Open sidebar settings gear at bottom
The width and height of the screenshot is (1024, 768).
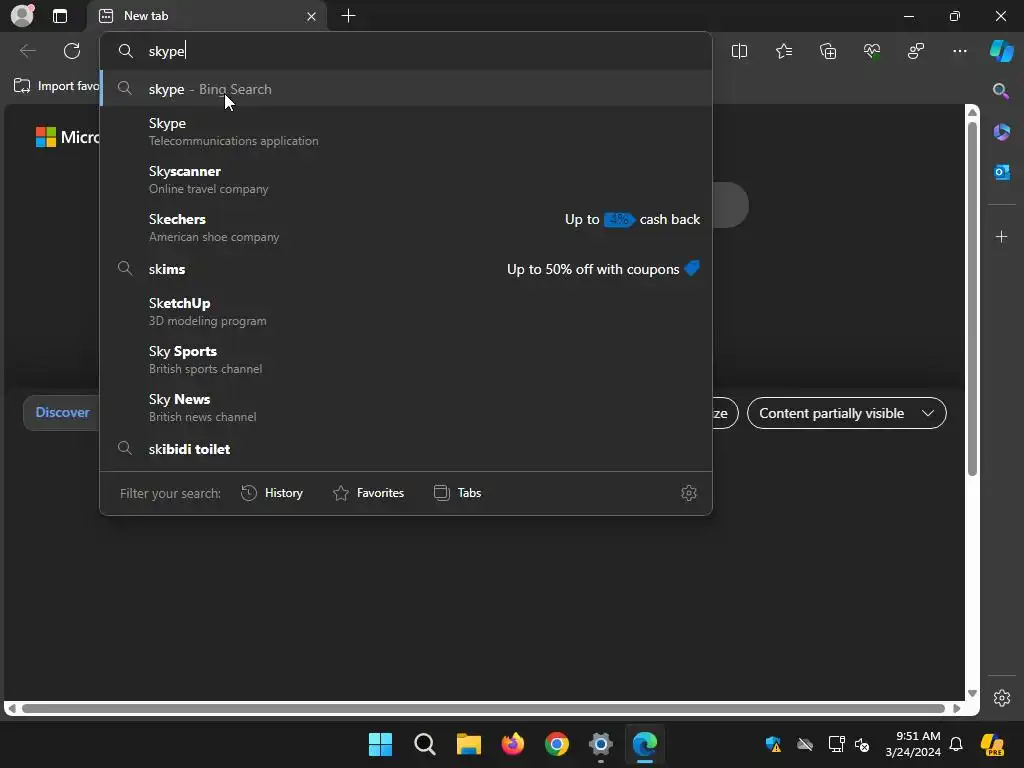pos(1002,698)
